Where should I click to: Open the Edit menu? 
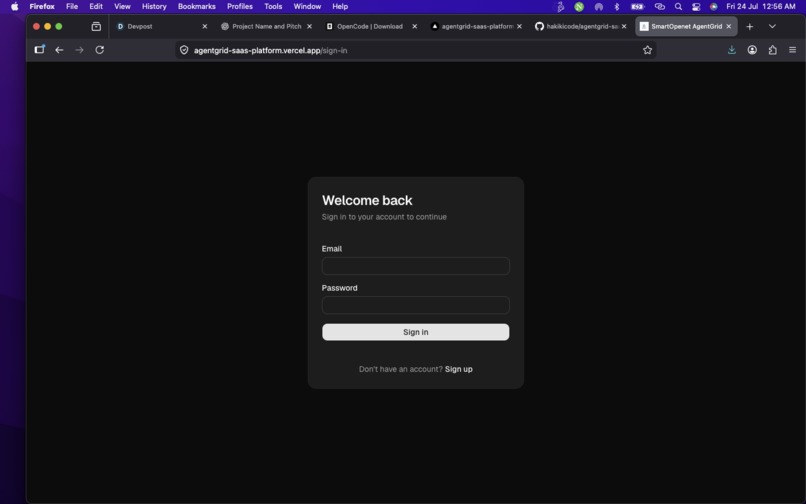coord(96,6)
